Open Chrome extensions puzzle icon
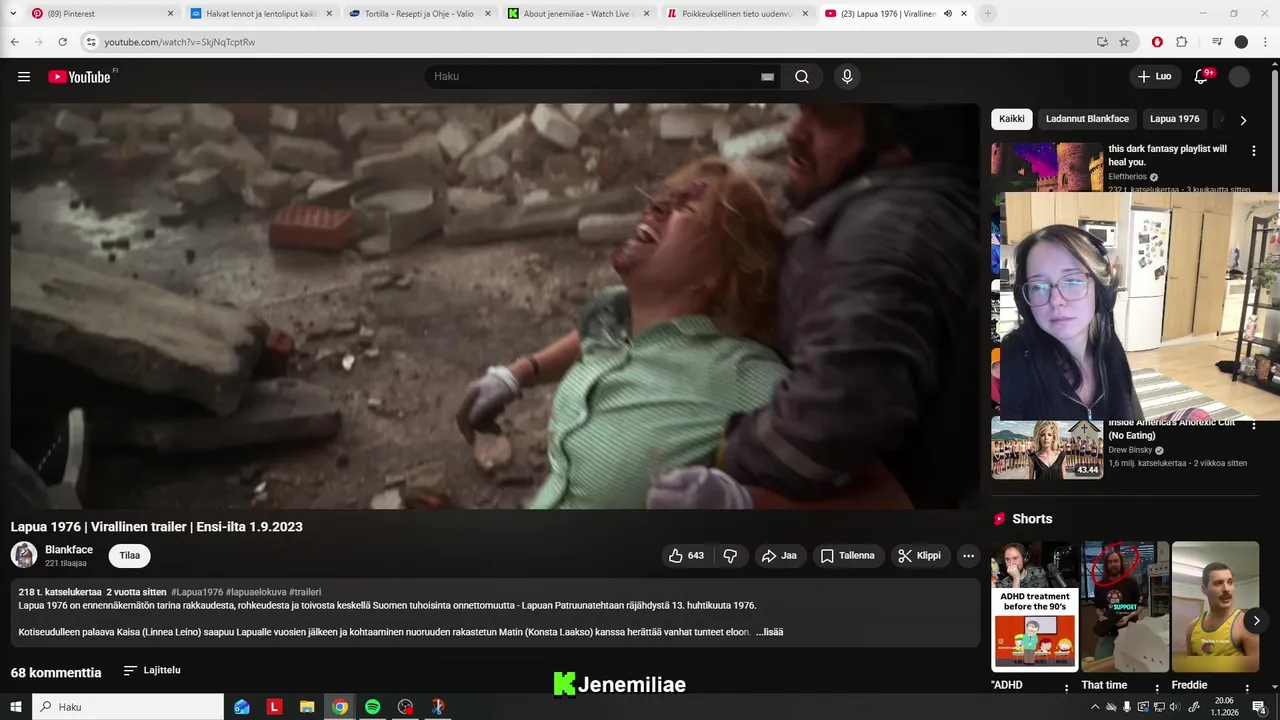This screenshot has height=720, width=1280. tap(1181, 42)
